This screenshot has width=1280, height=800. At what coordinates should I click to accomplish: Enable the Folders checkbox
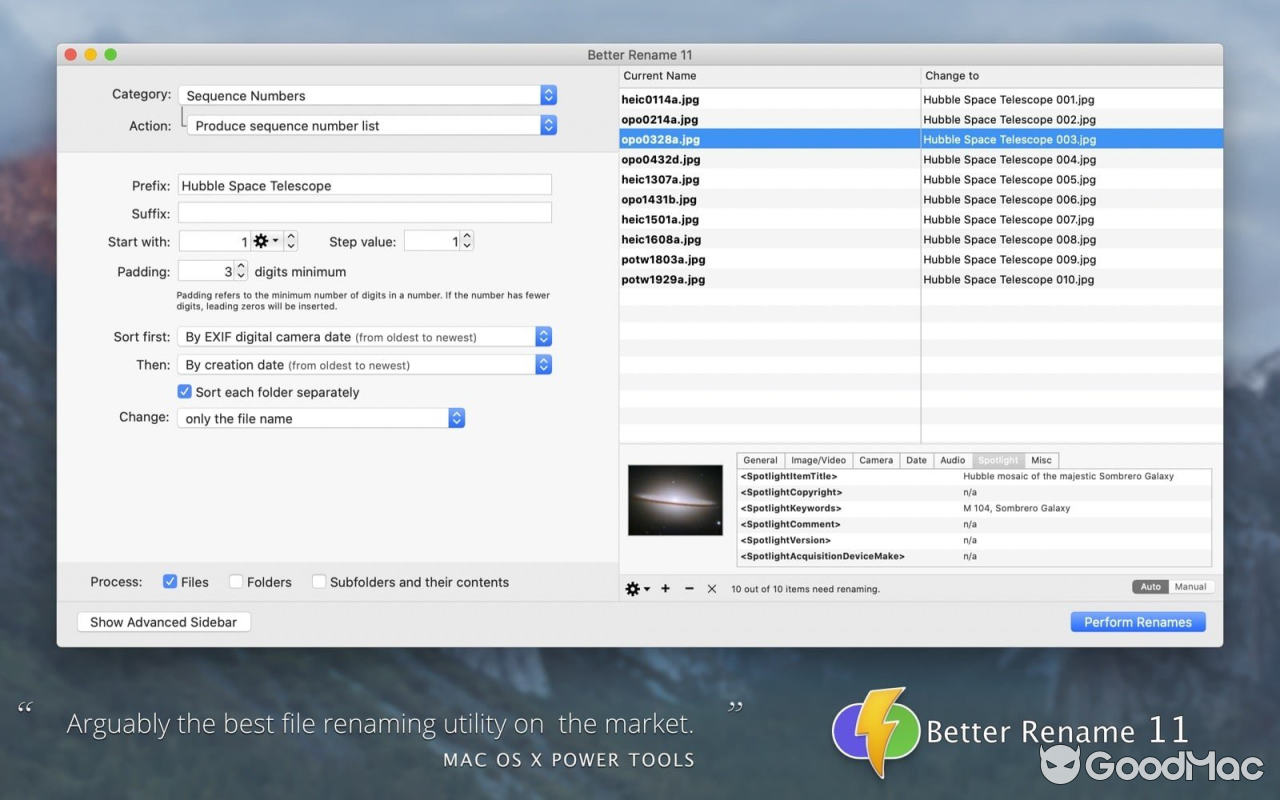[x=235, y=581]
